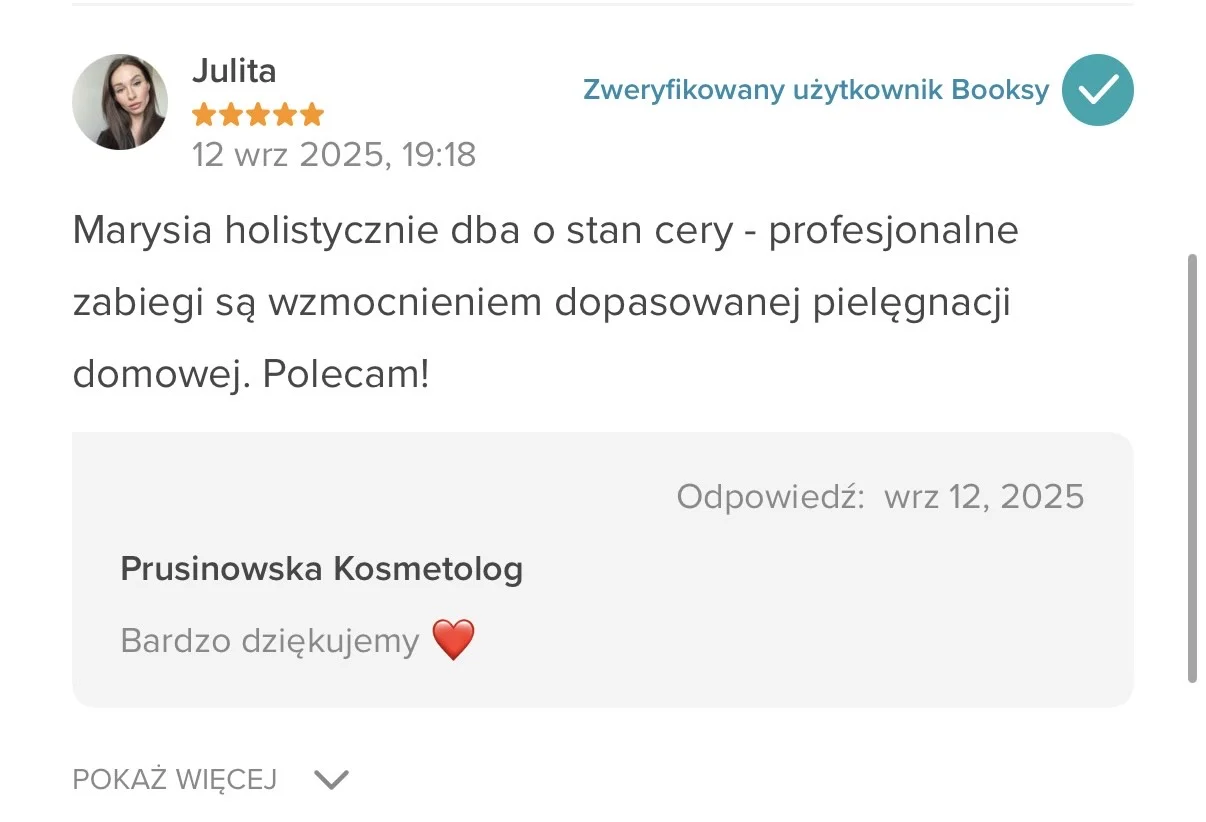Open the Zweryfikowany użytkownik Booksy link
Viewport: 1206px width, 822px height.
point(815,90)
